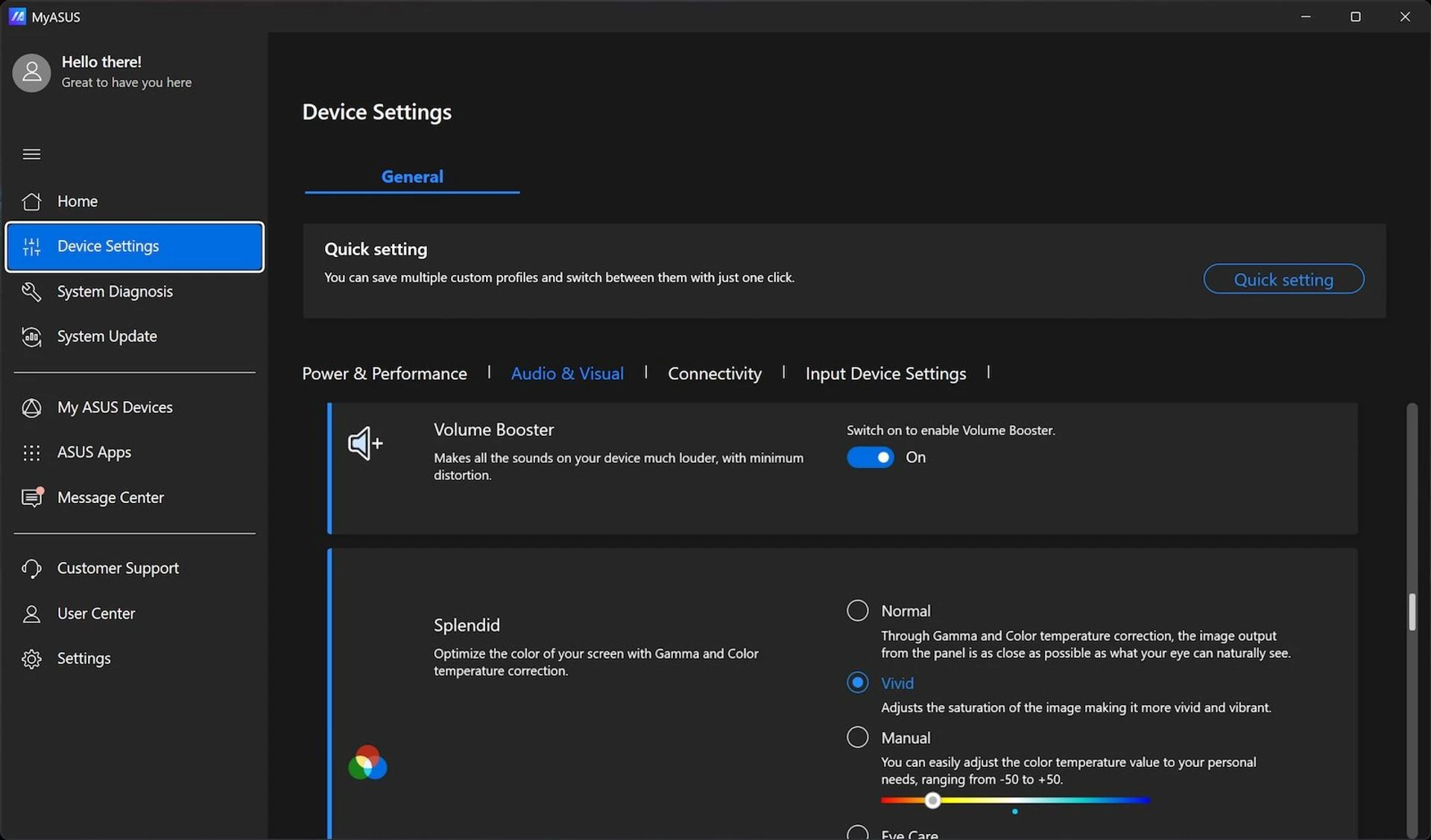Screen dimensions: 1431x840
Task: Open System Diagnosis page
Action: click(x=134, y=291)
